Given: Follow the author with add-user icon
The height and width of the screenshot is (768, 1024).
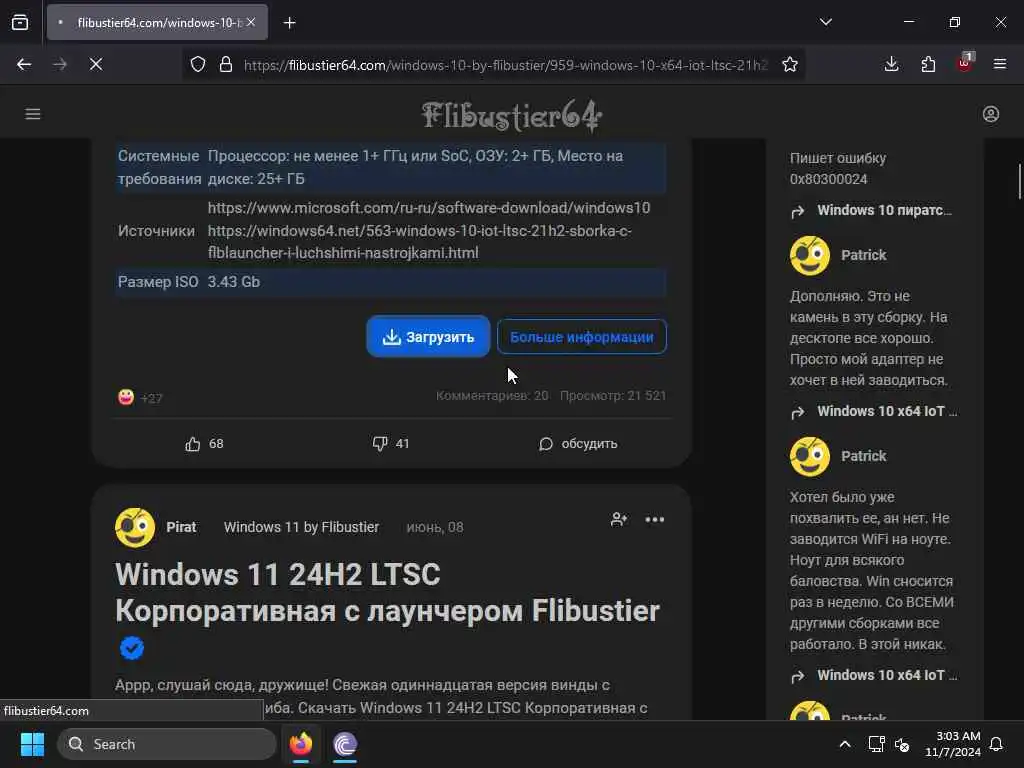Looking at the screenshot, I should (618, 520).
